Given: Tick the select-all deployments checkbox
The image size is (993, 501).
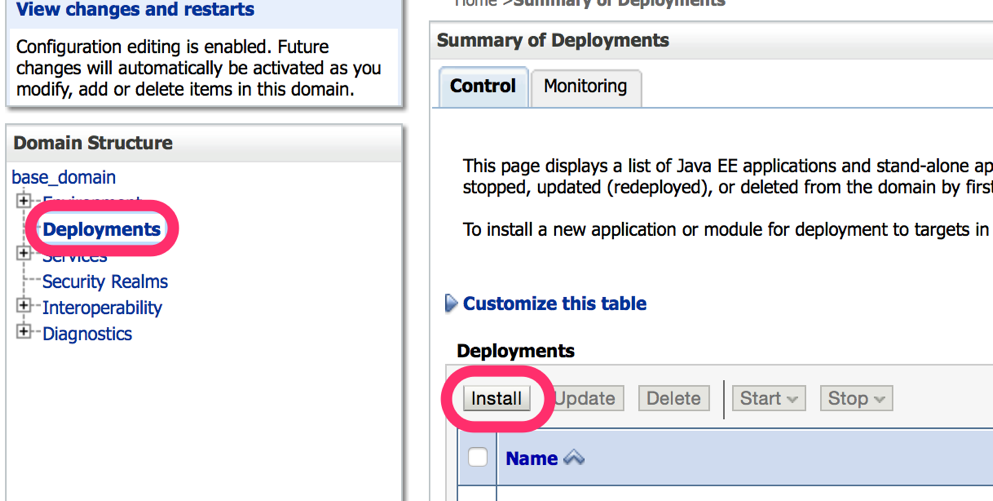Looking at the screenshot, I should (478, 457).
